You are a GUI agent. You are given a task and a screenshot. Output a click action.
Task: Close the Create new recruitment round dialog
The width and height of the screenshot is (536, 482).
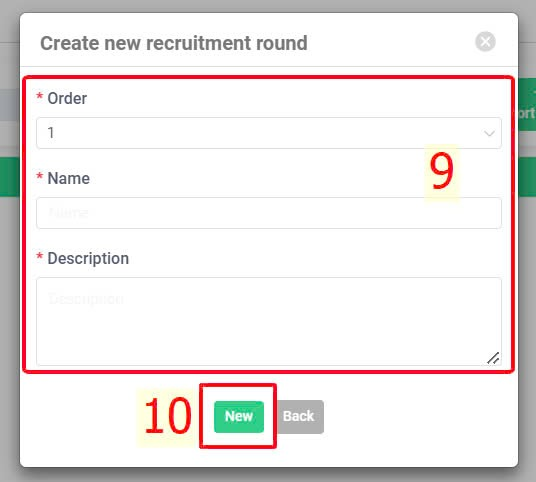tap(485, 42)
